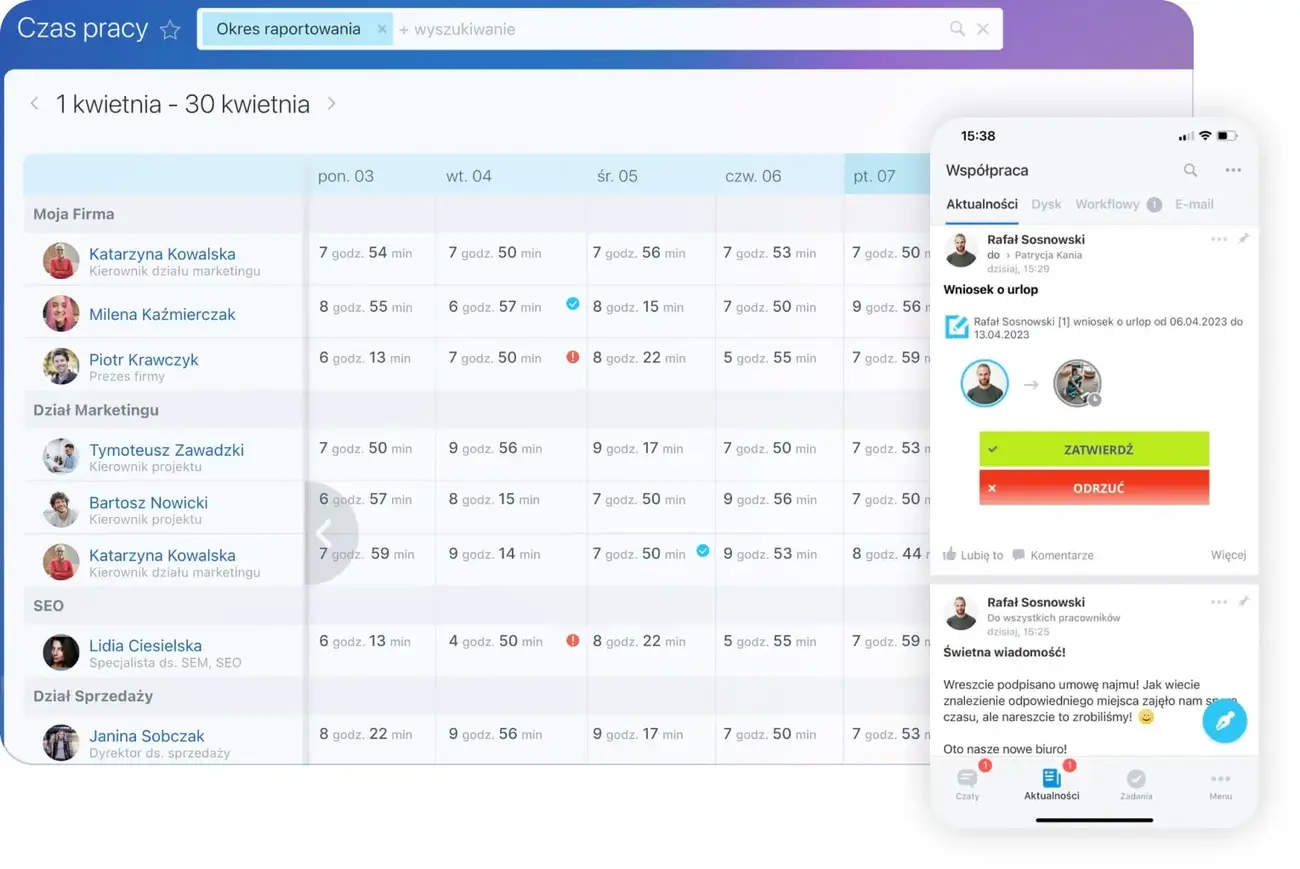1300x869 pixels.
Task: Go to the previous month with left arrow
Action: [35, 103]
